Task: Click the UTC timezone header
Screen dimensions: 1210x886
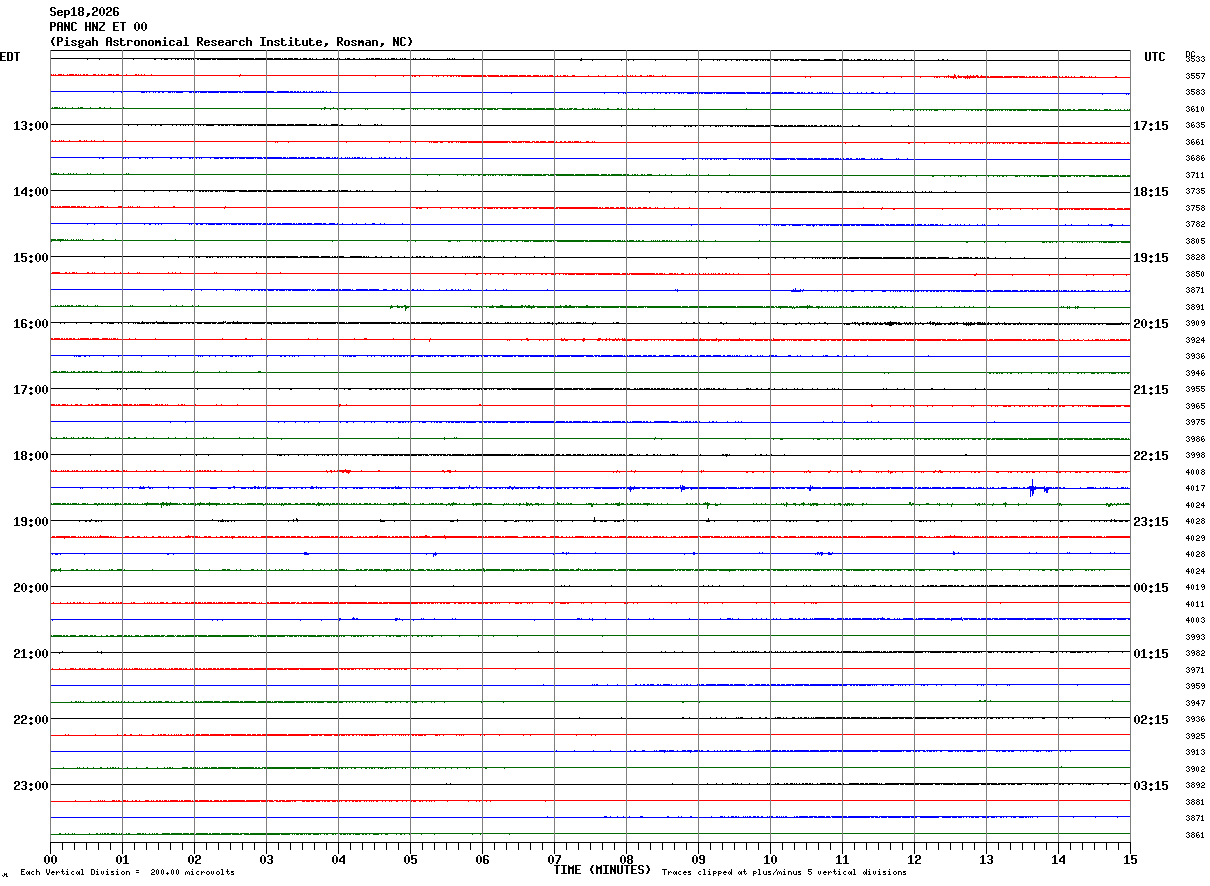Action: point(1155,57)
